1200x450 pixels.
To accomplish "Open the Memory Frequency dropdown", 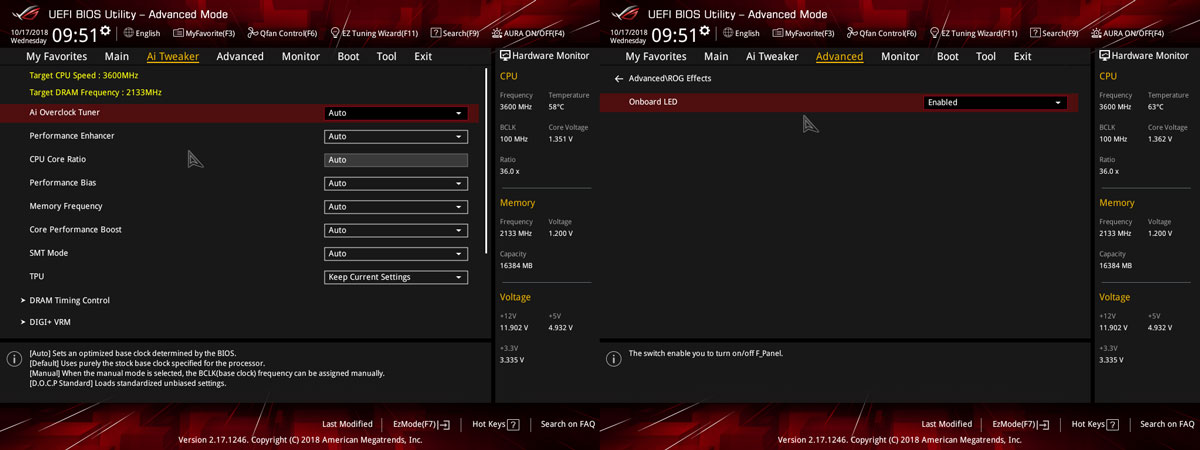I will [396, 206].
